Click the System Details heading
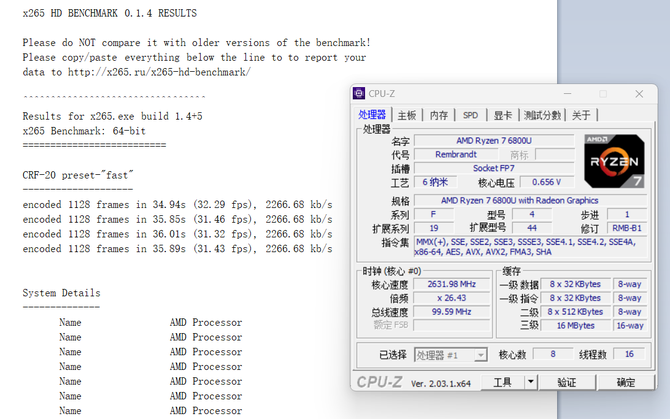670x419 pixels. tap(62, 293)
